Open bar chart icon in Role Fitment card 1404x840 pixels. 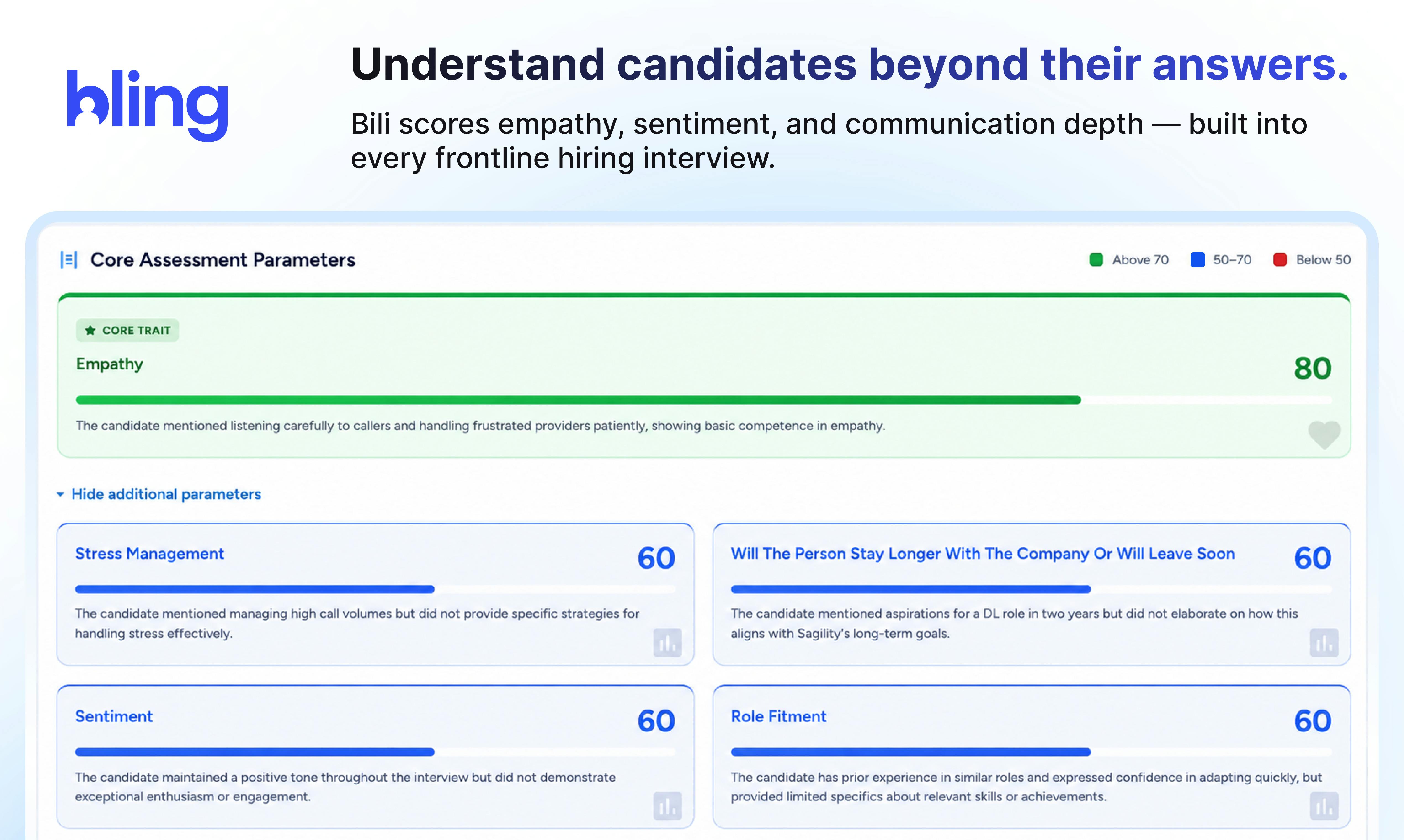pos(1324,805)
